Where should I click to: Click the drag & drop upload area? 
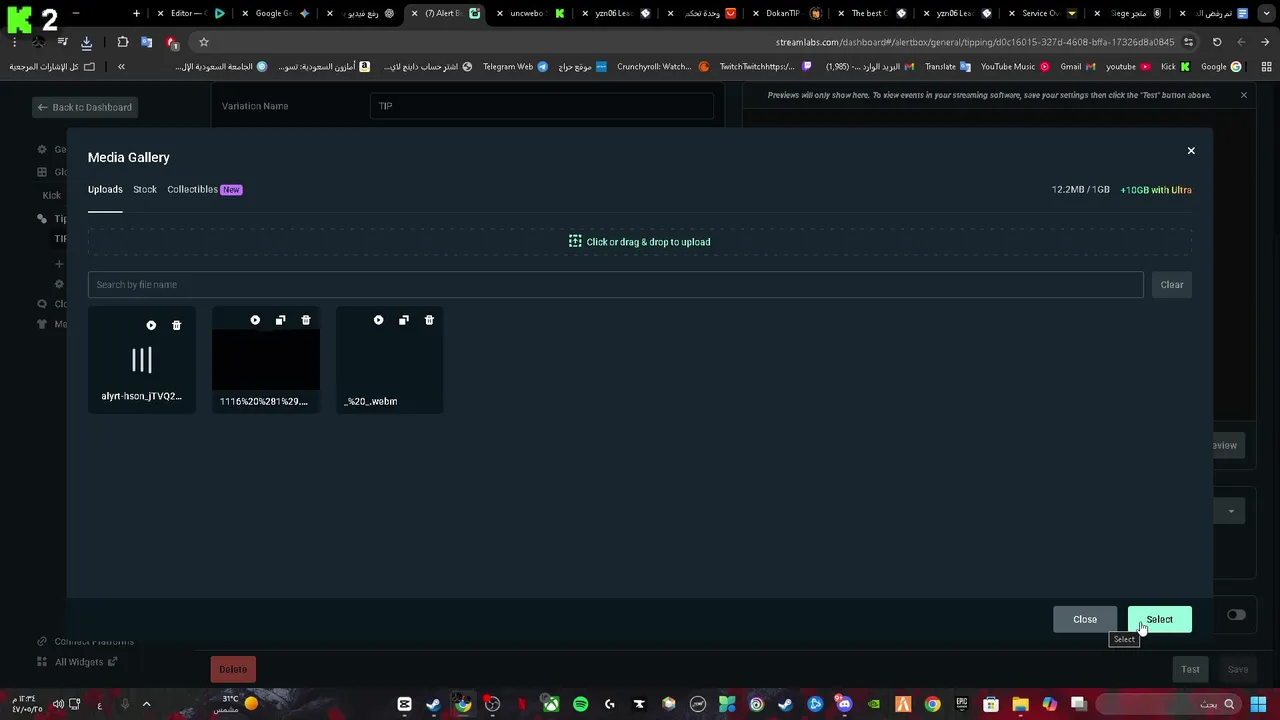640,242
